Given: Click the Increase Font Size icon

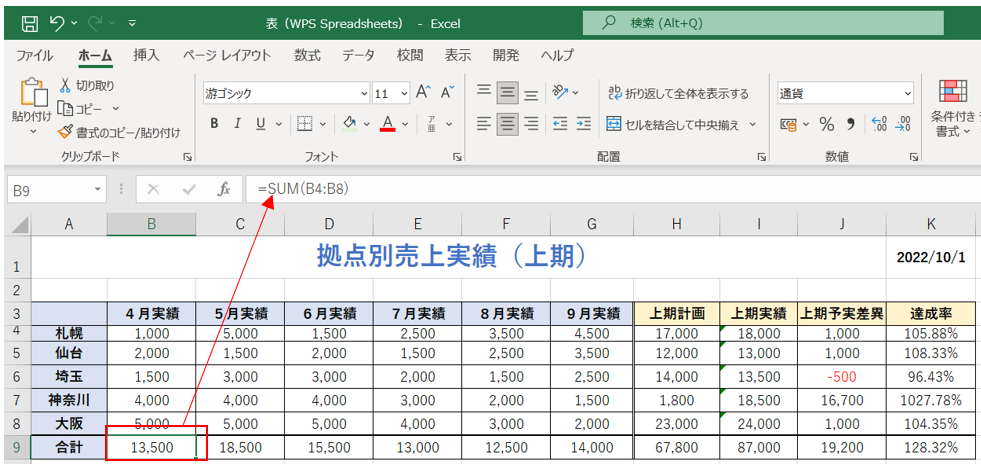Looking at the screenshot, I should click(423, 93).
